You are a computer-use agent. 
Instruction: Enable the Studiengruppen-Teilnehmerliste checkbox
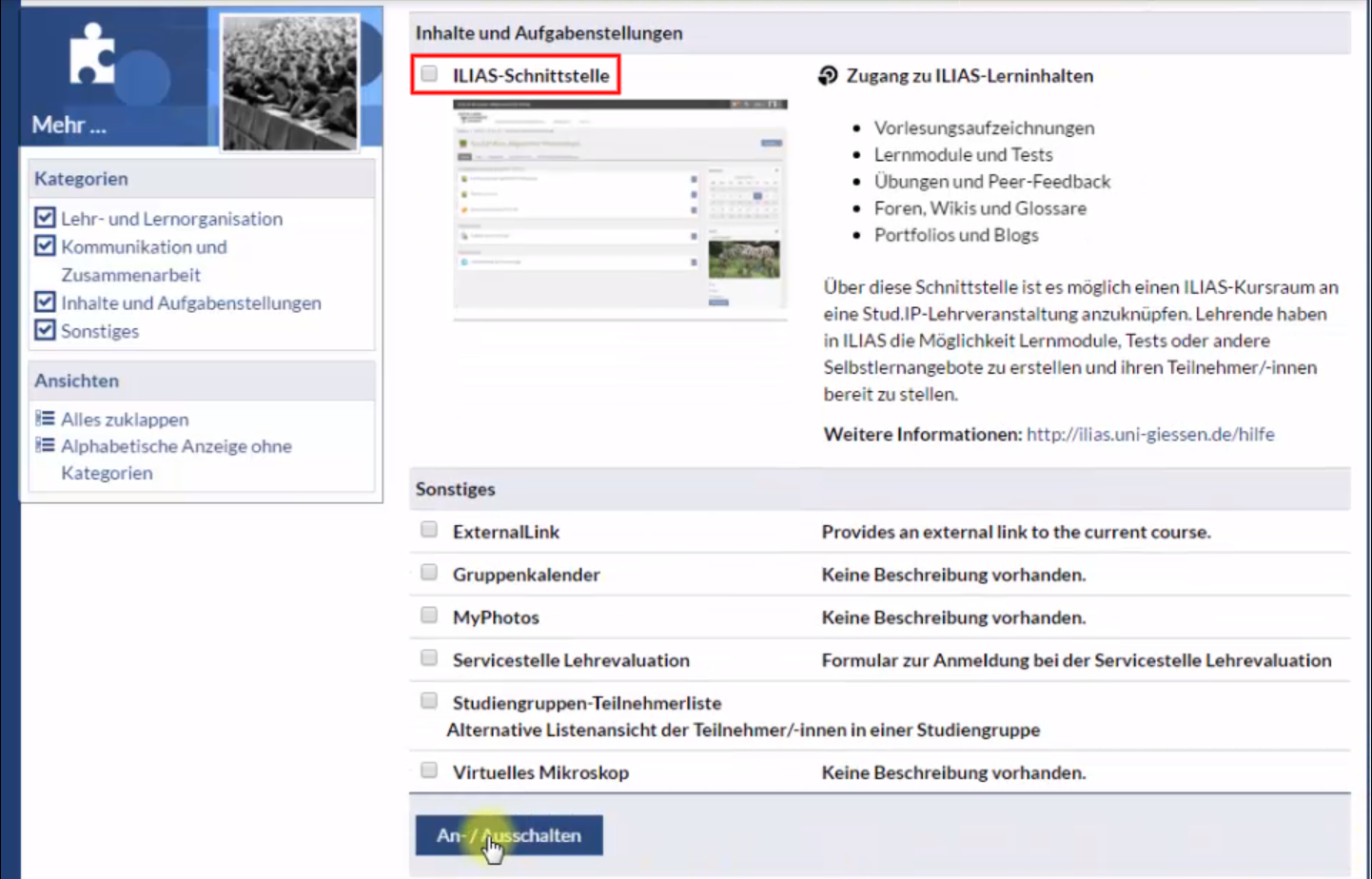point(429,701)
